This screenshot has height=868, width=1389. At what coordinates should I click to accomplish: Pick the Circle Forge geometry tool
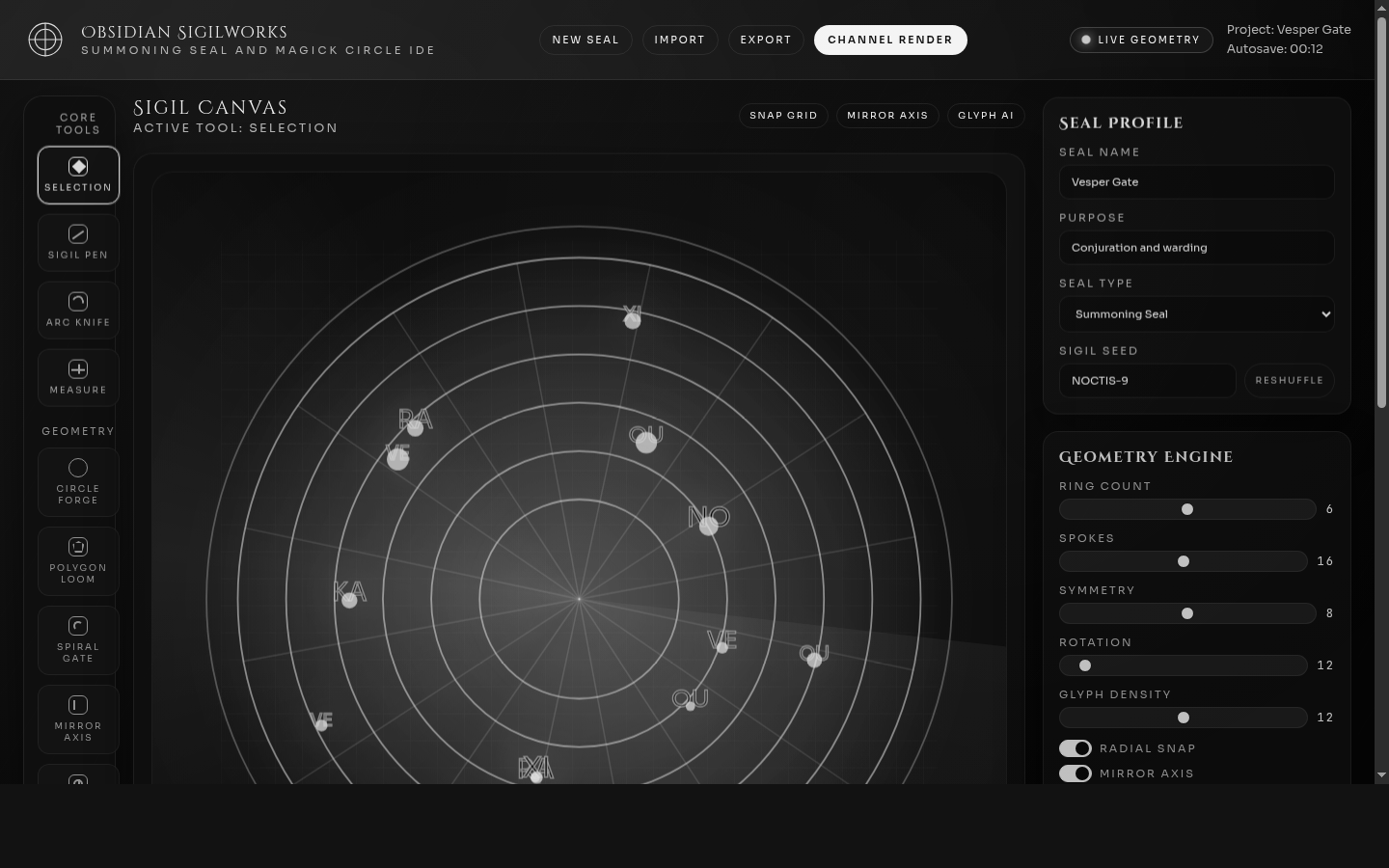tap(78, 481)
